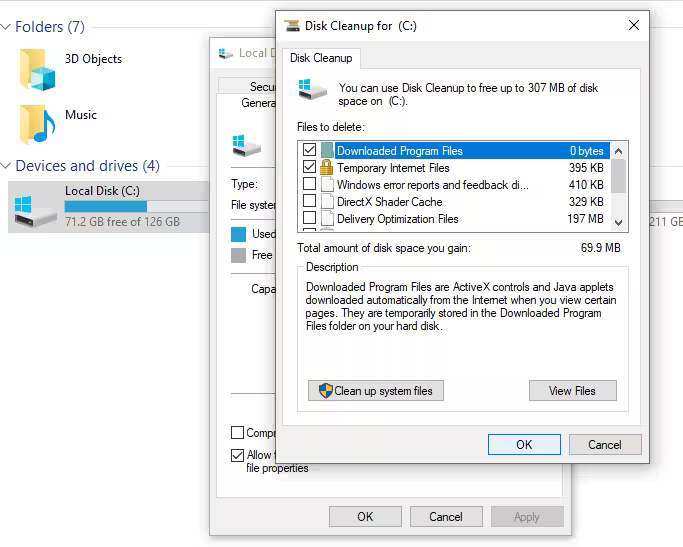Cancel the Disk Cleanup dialog
Viewport: 683px width, 547px height.
point(605,445)
